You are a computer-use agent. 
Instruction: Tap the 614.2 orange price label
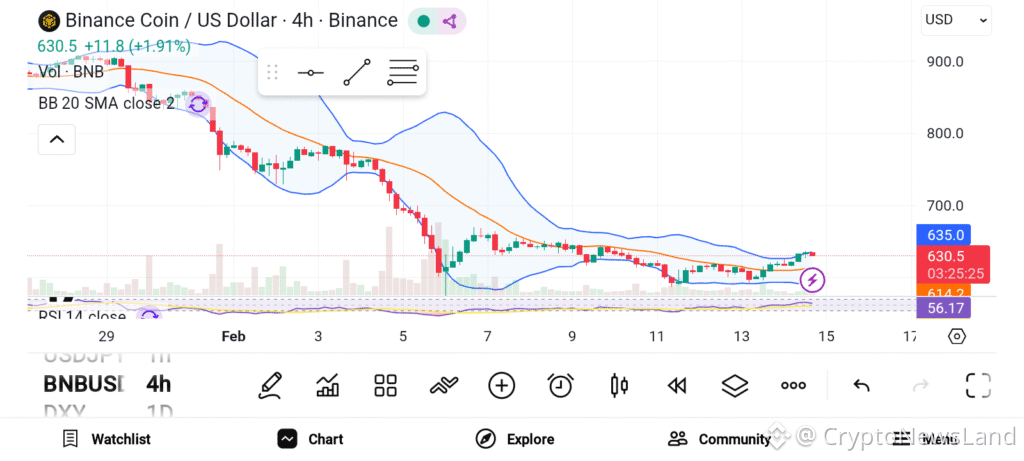(944, 291)
